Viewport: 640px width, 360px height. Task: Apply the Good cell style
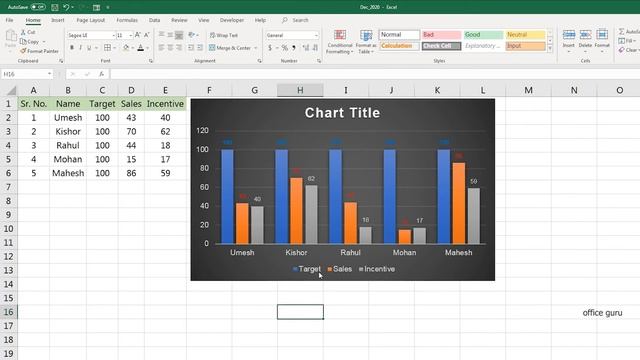point(483,35)
